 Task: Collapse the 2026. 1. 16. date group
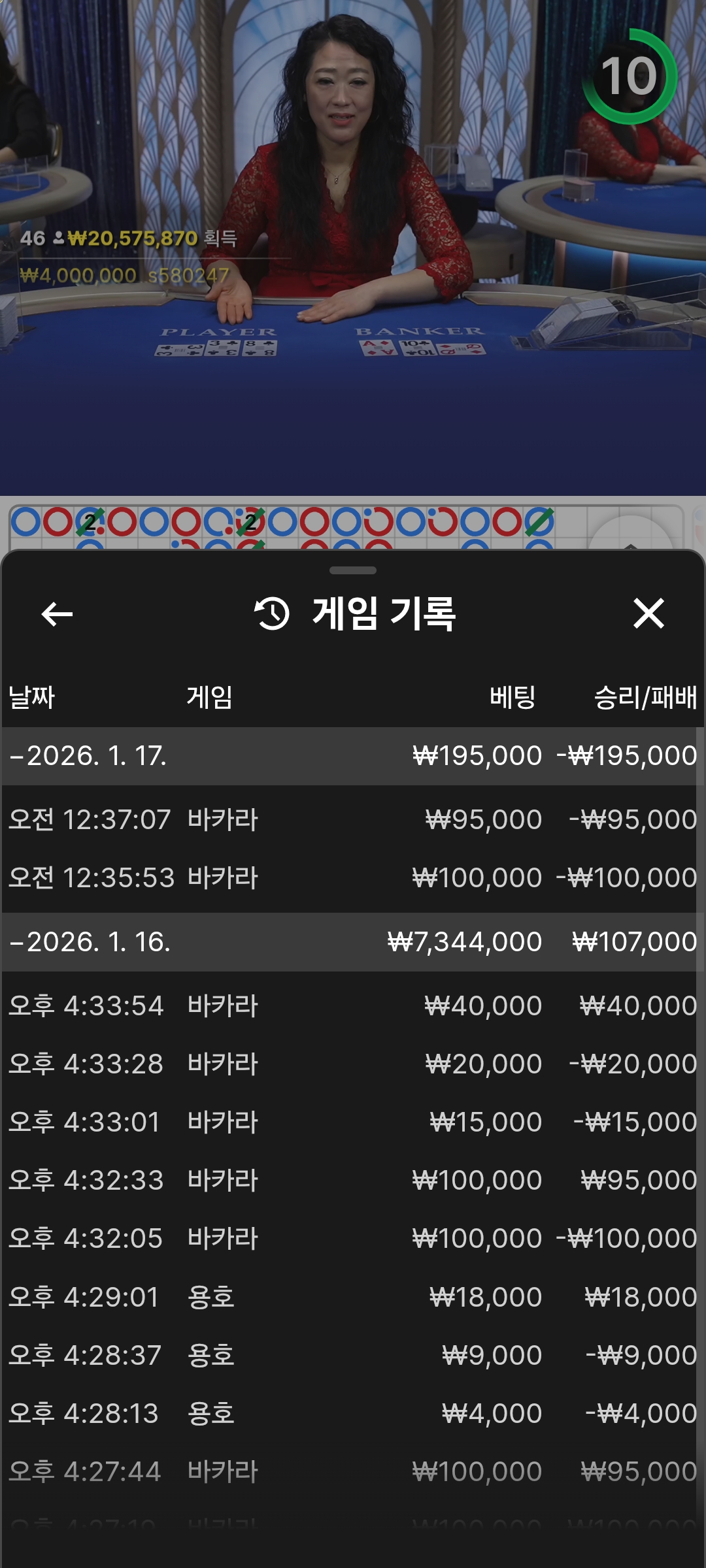pyautogui.click(x=18, y=942)
